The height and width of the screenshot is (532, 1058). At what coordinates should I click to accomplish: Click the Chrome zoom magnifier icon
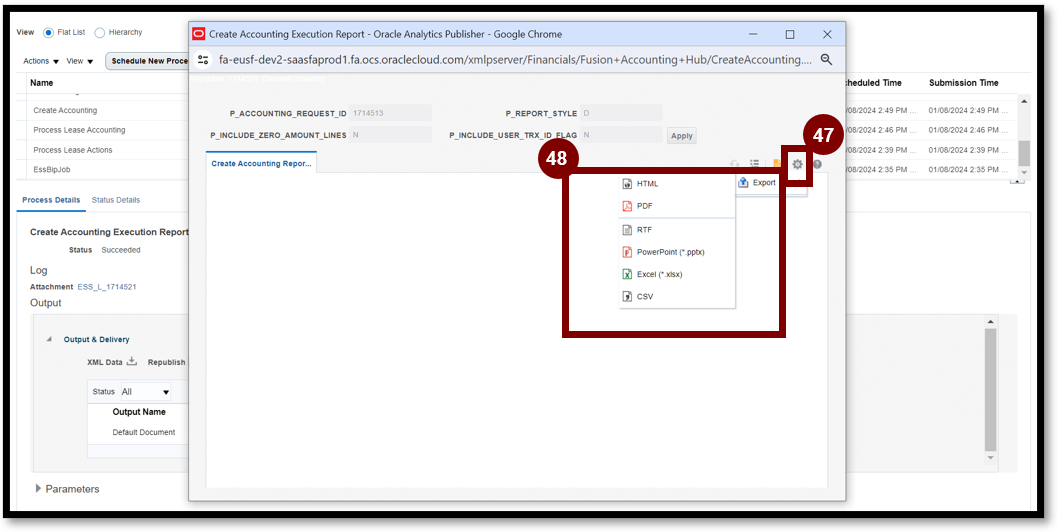tap(826, 59)
